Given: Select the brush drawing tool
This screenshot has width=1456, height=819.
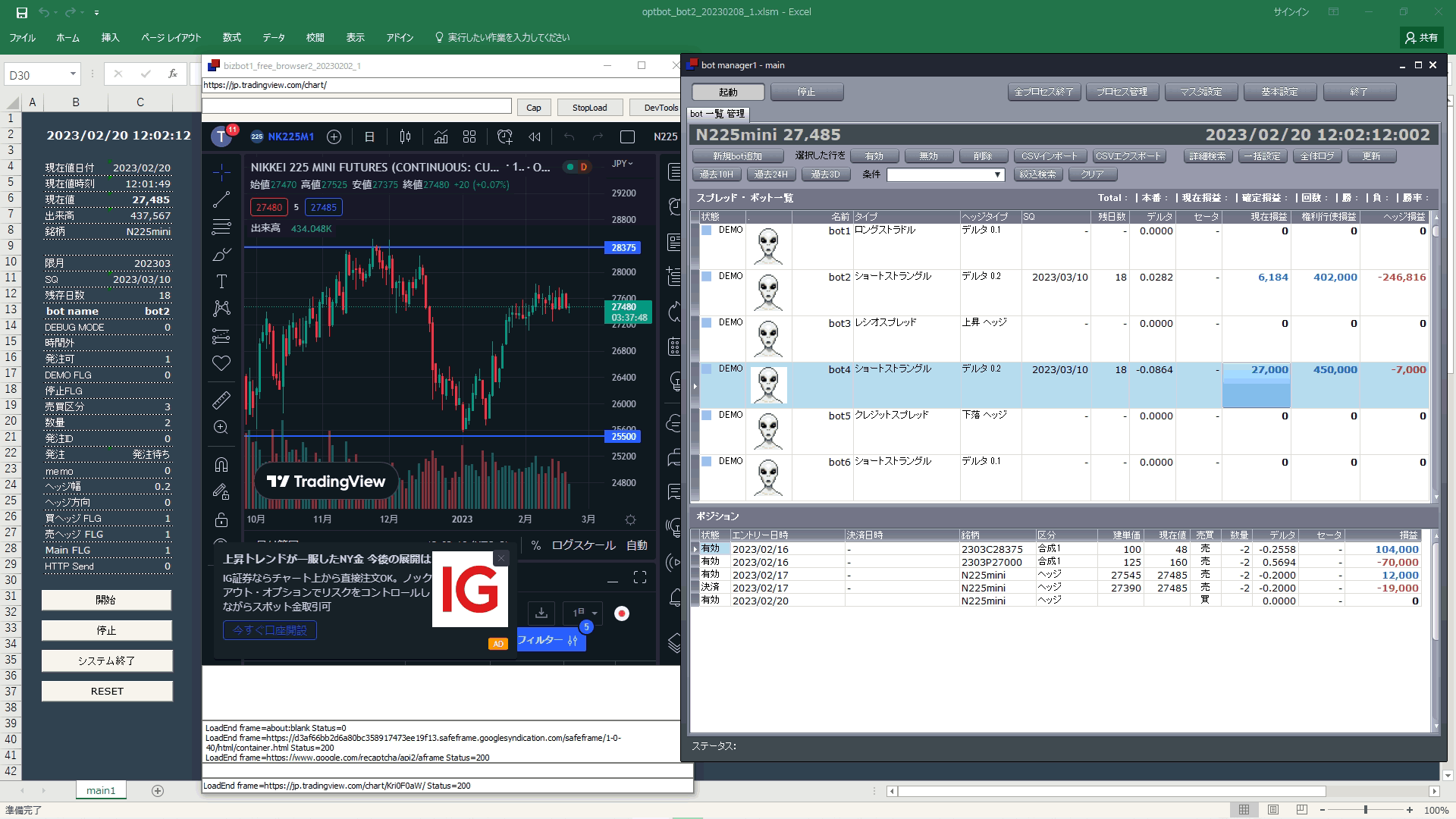Looking at the screenshot, I should (x=221, y=255).
